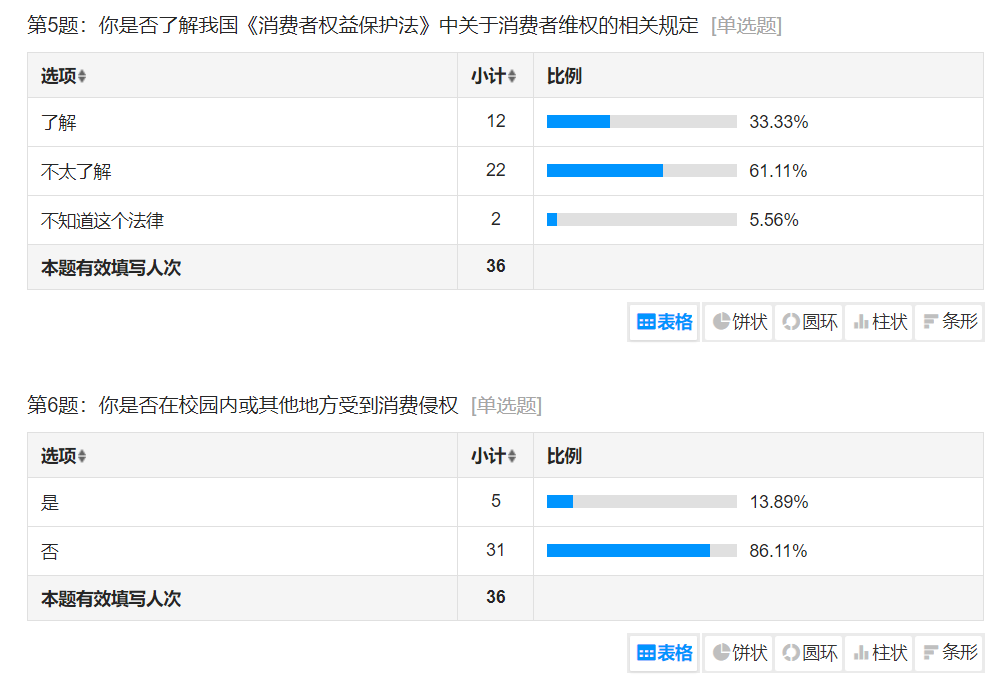Click the question 6 title text

click(x=242, y=406)
